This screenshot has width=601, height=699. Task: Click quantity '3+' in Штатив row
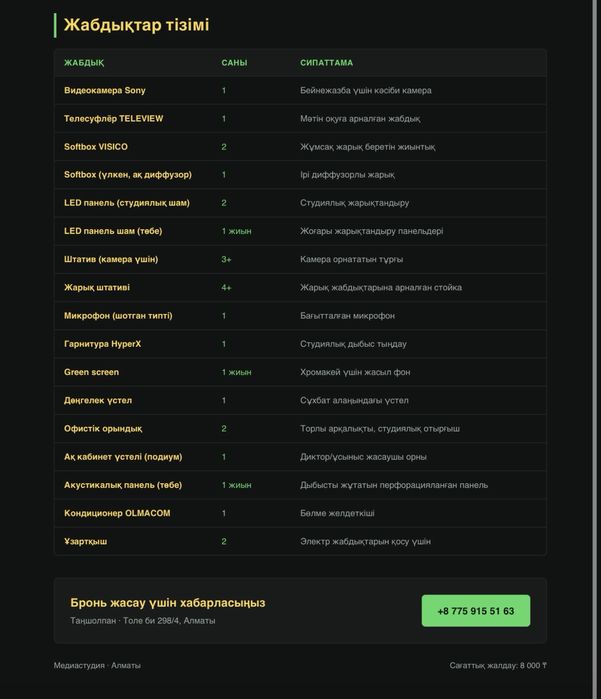click(x=226, y=259)
